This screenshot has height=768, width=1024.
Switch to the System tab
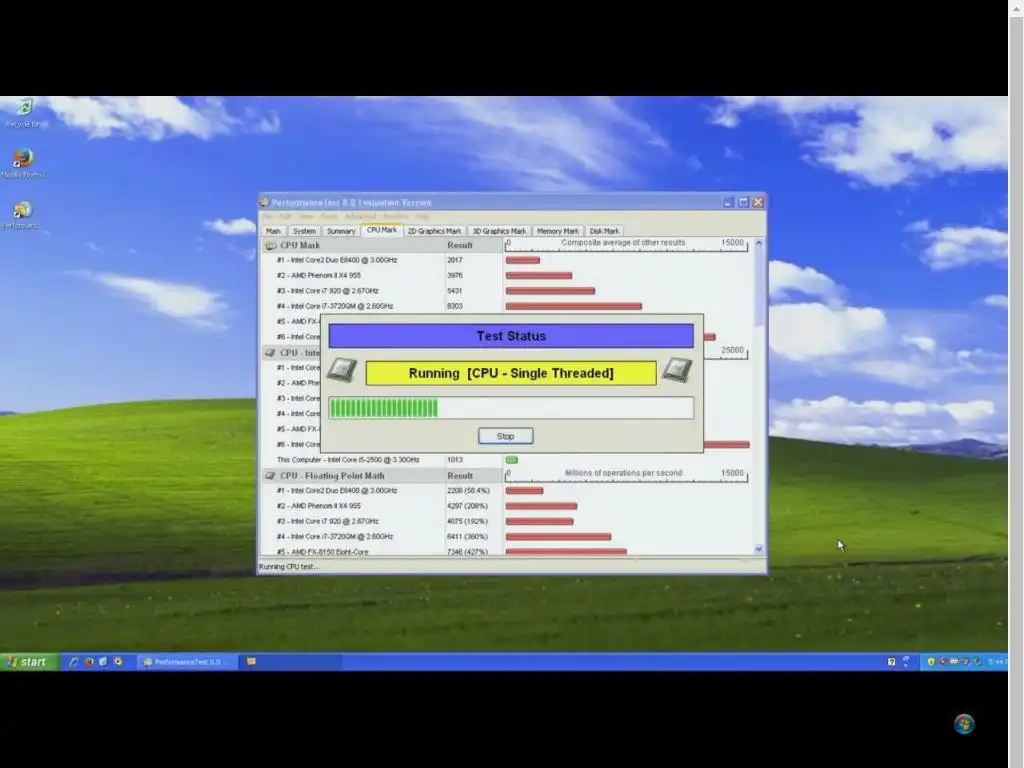coord(304,231)
